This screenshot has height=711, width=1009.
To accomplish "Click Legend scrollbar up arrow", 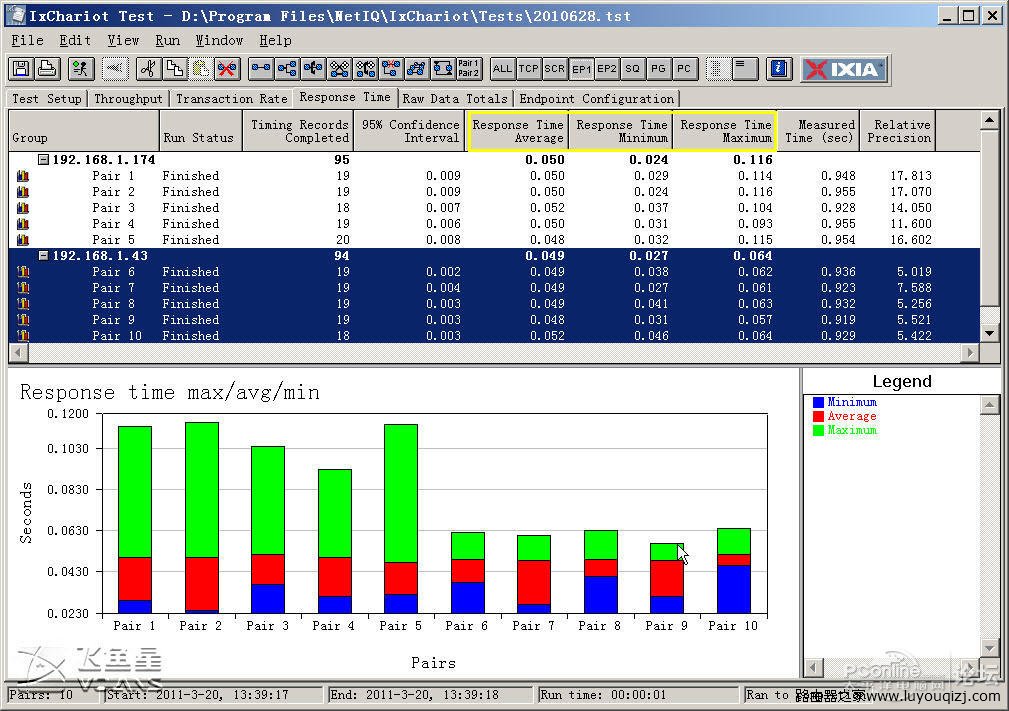I will tap(989, 404).
